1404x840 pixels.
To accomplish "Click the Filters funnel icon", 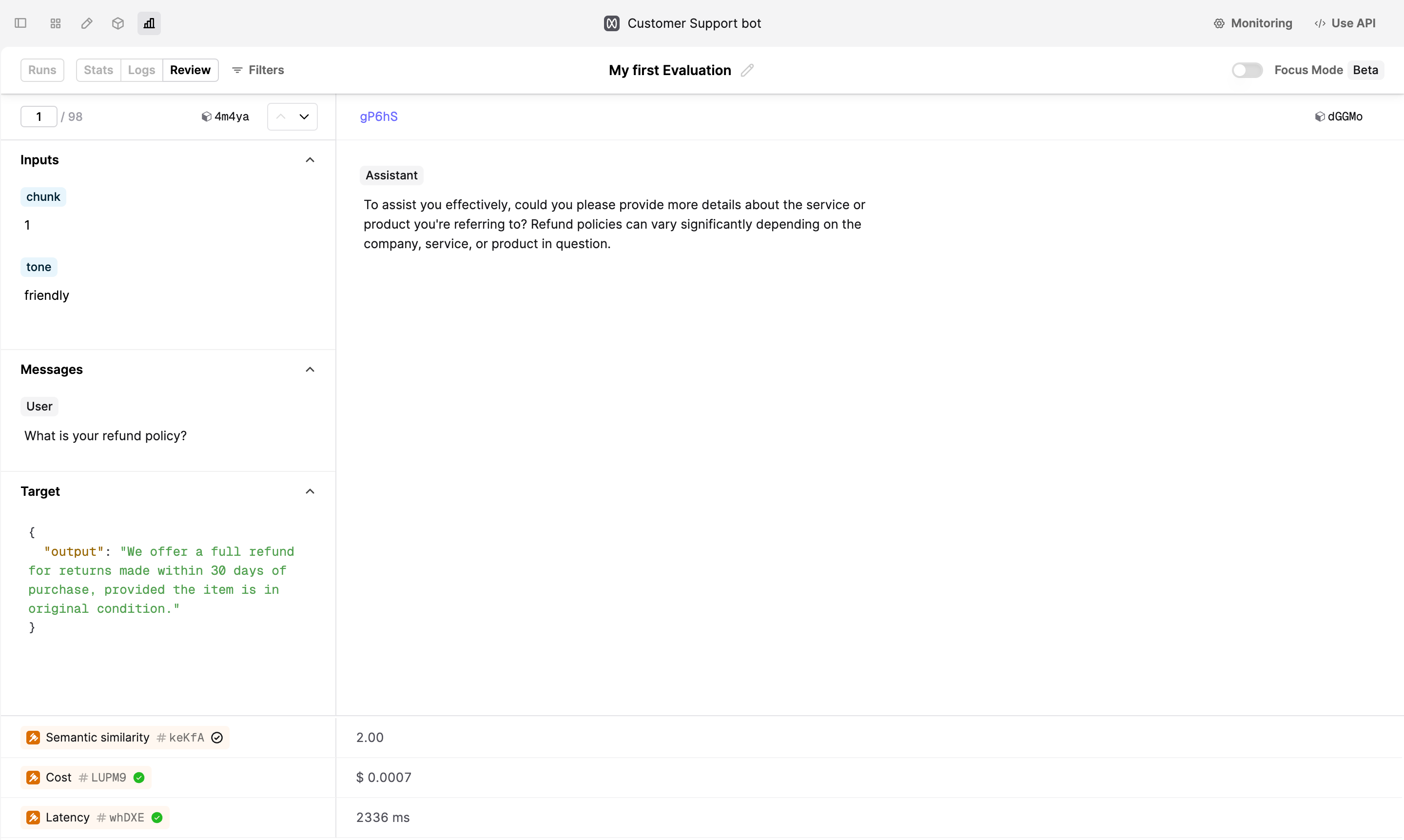I will [237, 70].
